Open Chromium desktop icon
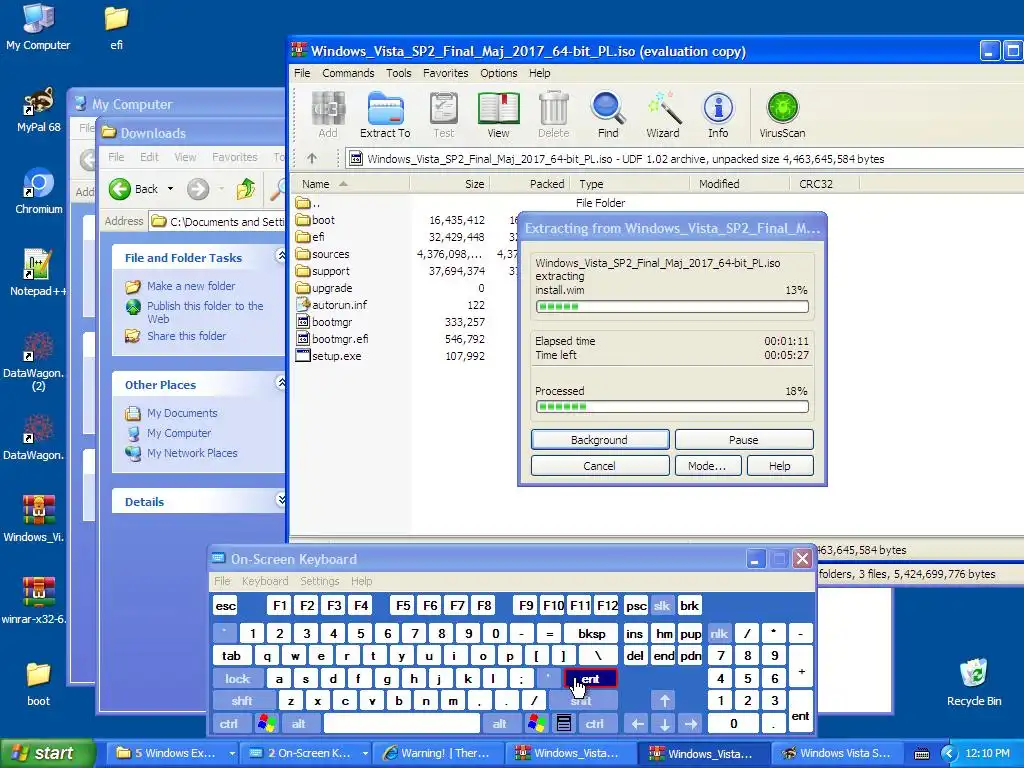Viewport: 1024px width, 768px height. [39, 191]
